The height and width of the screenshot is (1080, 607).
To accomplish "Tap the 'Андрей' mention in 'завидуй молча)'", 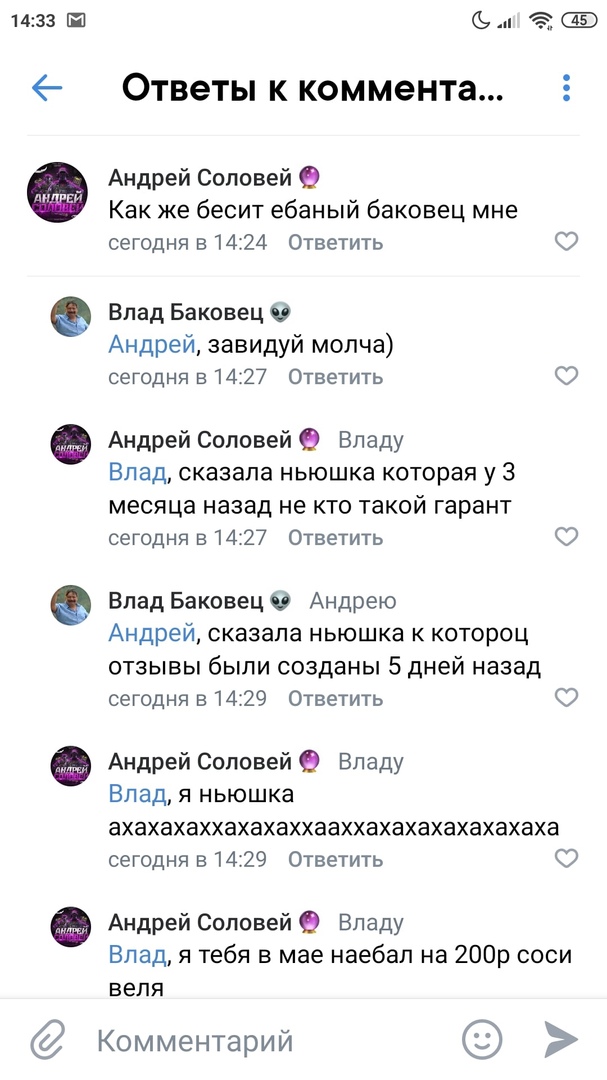I will [151, 345].
